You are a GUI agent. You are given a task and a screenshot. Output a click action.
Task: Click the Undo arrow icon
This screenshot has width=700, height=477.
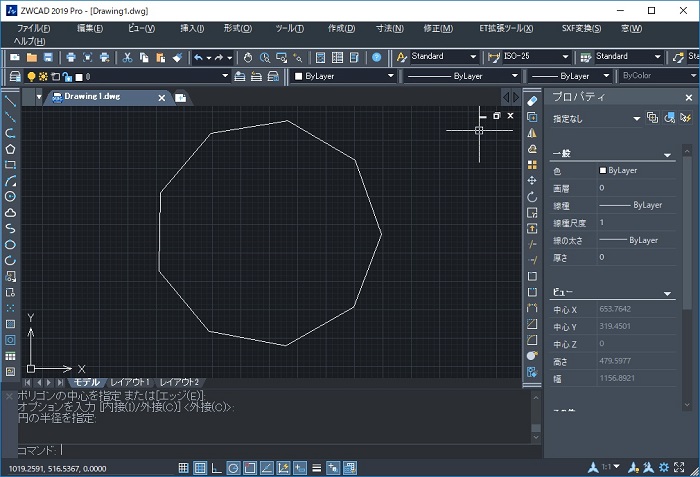(x=199, y=58)
